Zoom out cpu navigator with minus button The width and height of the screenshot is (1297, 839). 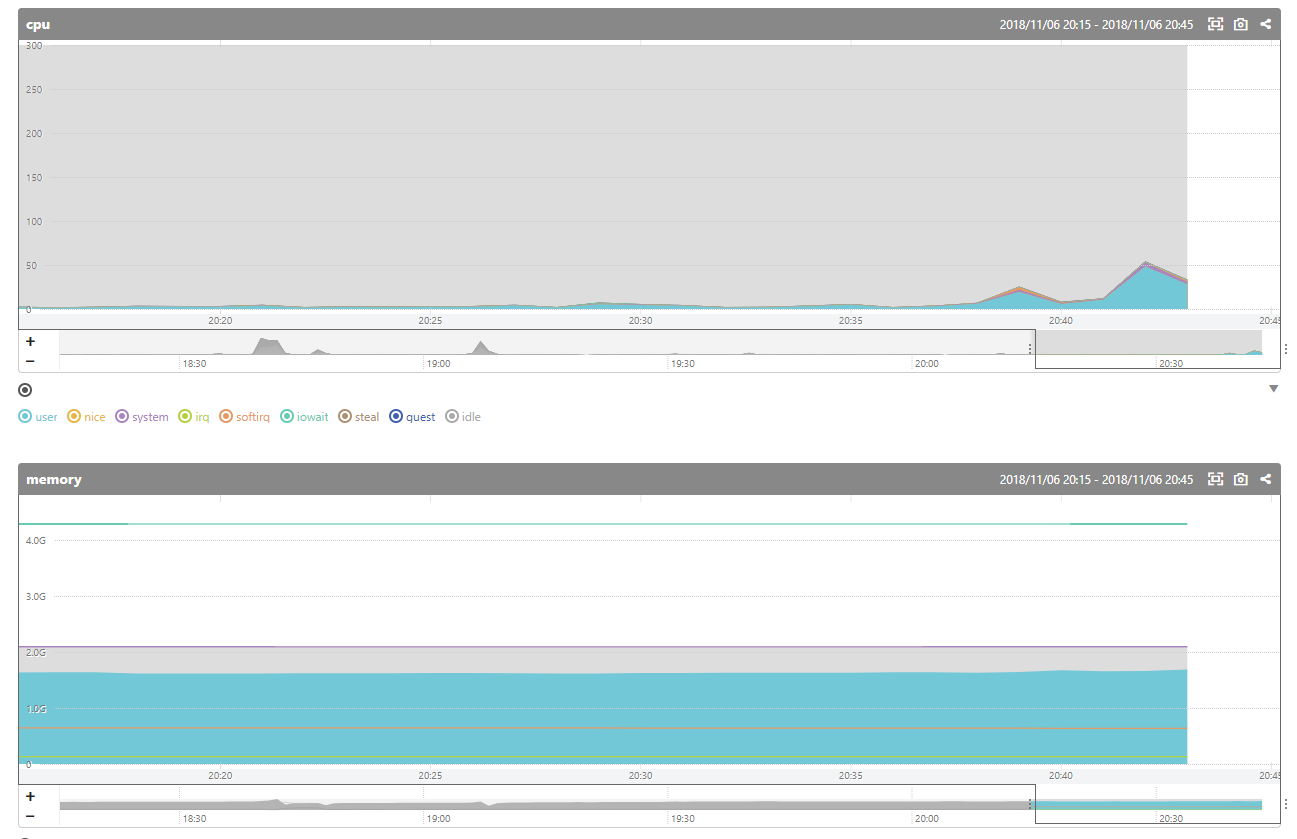[x=30, y=361]
